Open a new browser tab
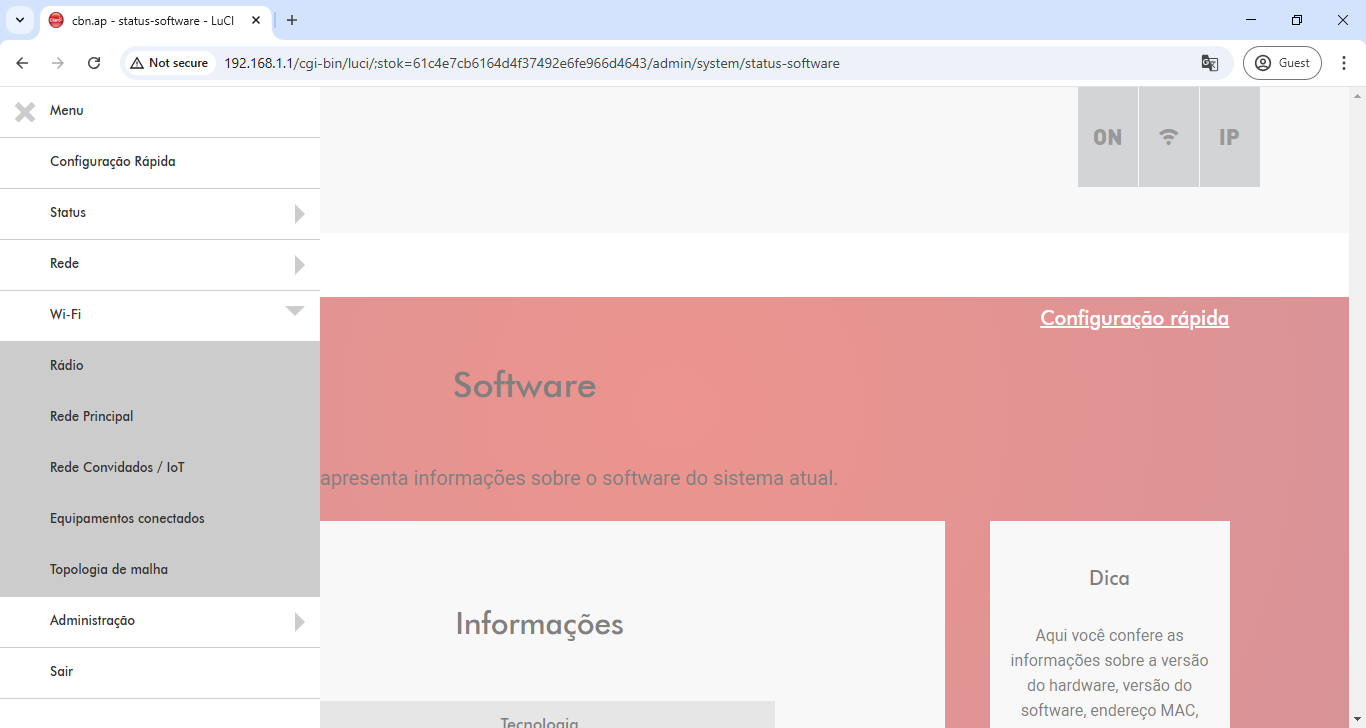This screenshot has width=1366, height=728. [292, 20]
